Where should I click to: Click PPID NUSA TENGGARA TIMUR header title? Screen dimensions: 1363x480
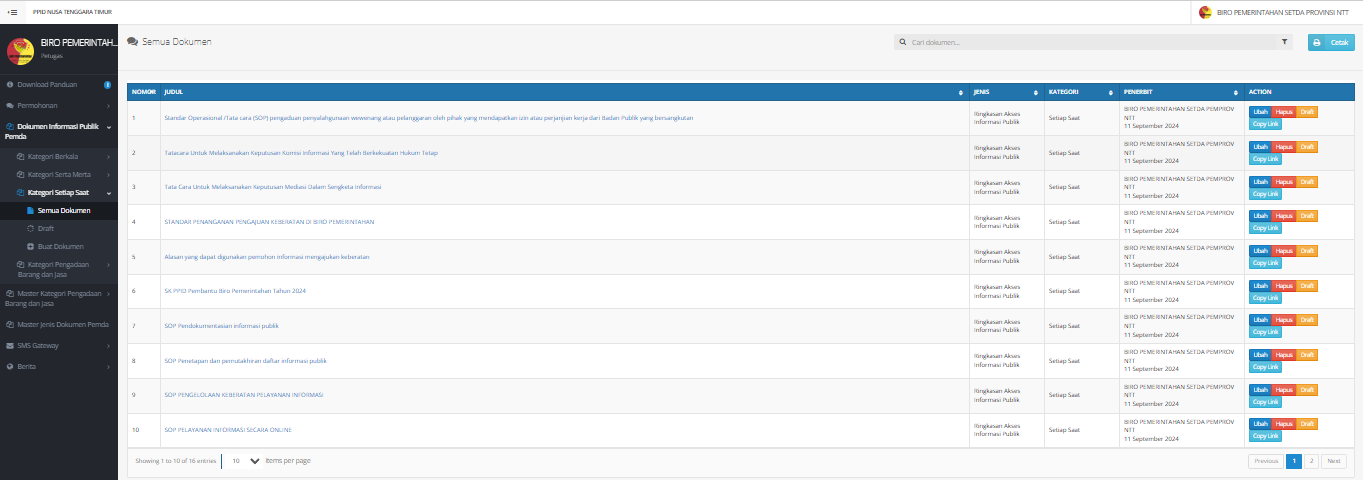pyautogui.click(x=73, y=12)
